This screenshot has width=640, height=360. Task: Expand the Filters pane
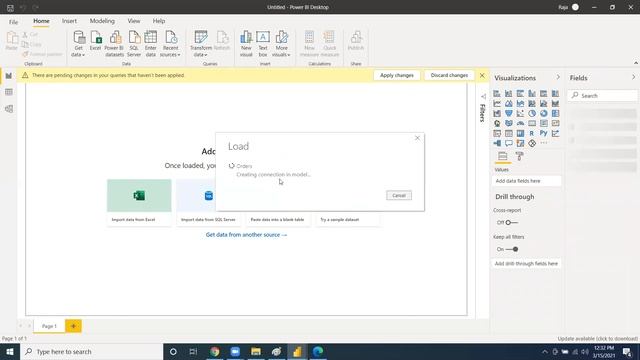(483, 97)
